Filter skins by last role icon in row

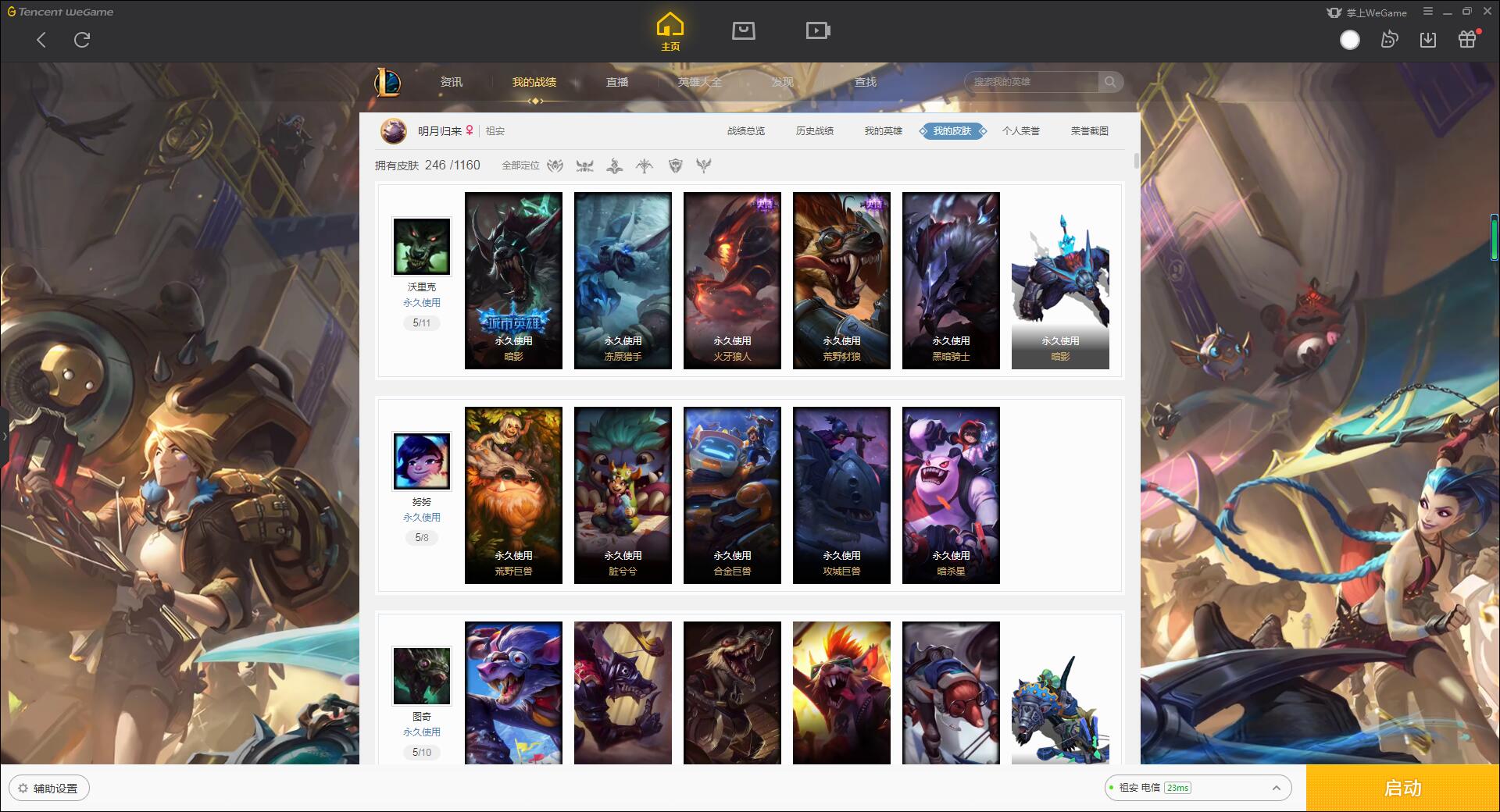[704, 166]
